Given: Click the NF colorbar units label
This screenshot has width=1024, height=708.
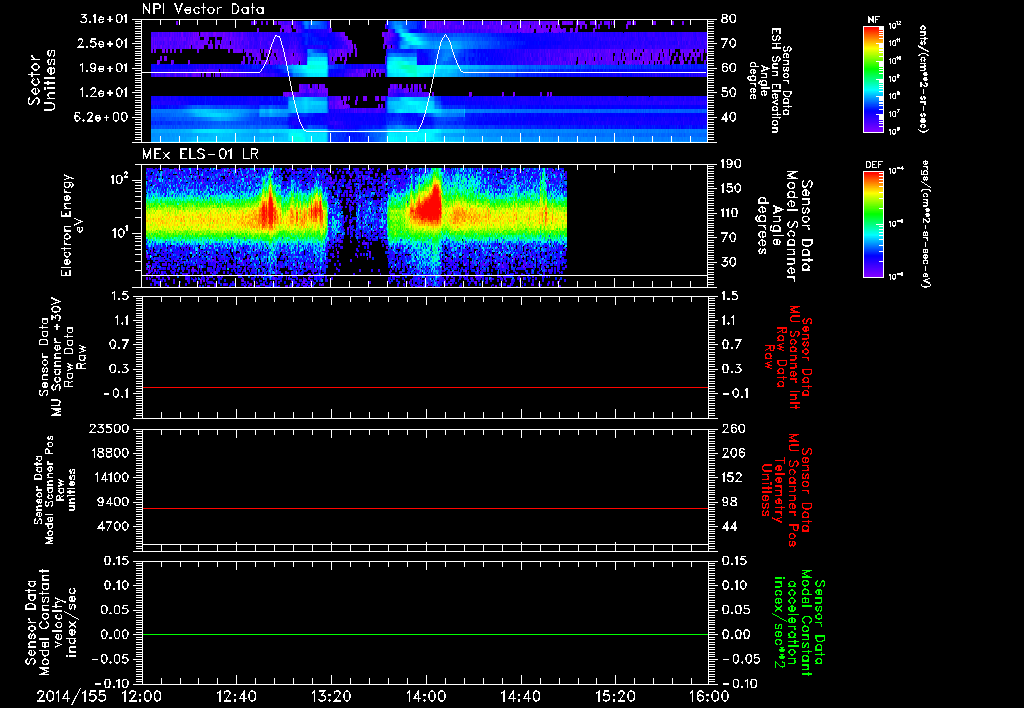Looking at the screenshot, I should (x=922, y=78).
